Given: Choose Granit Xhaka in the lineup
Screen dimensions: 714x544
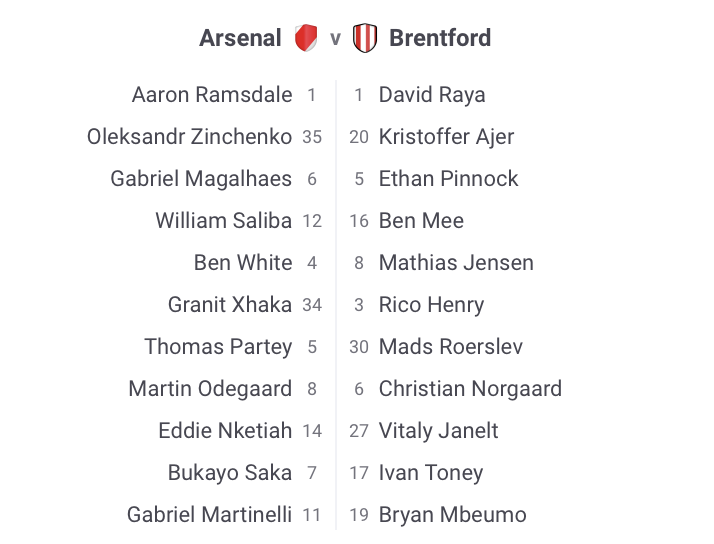Looking at the screenshot, I should coord(230,305).
